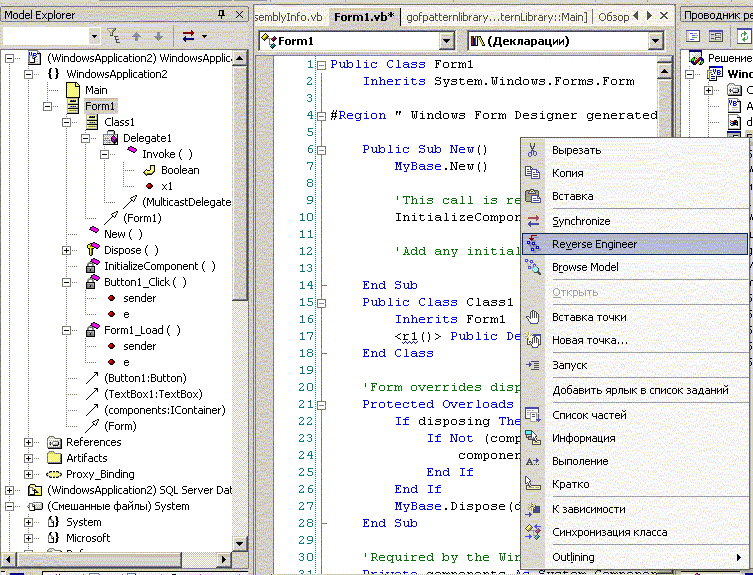
Task: Click the Browse Model magnifier icon
Action: [x=532, y=267]
